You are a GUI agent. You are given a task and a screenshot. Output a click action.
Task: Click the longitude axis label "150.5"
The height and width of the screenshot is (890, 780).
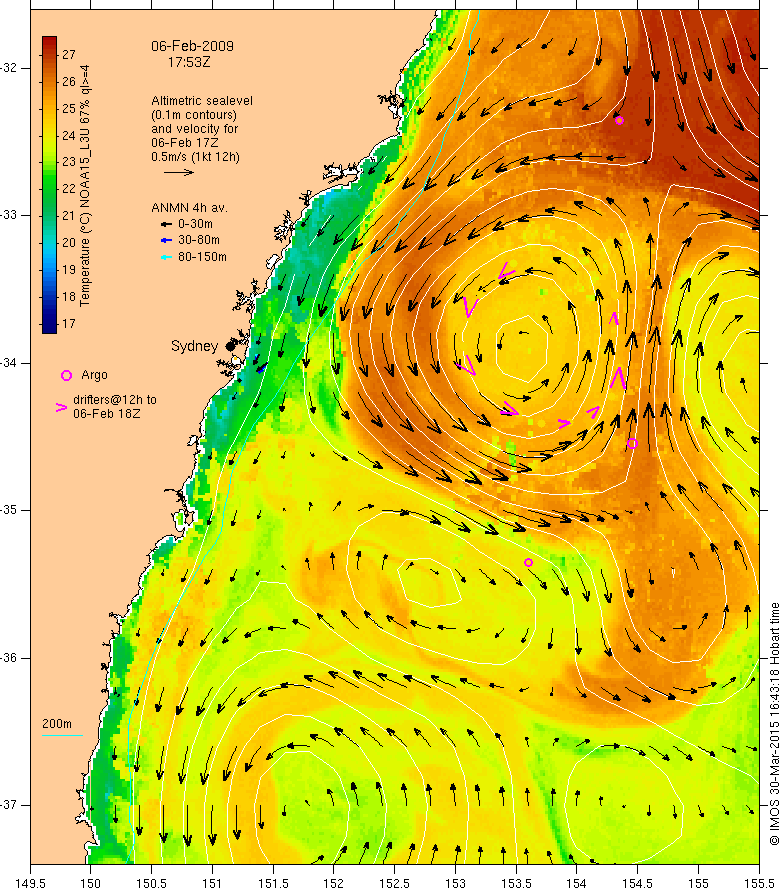[152, 883]
